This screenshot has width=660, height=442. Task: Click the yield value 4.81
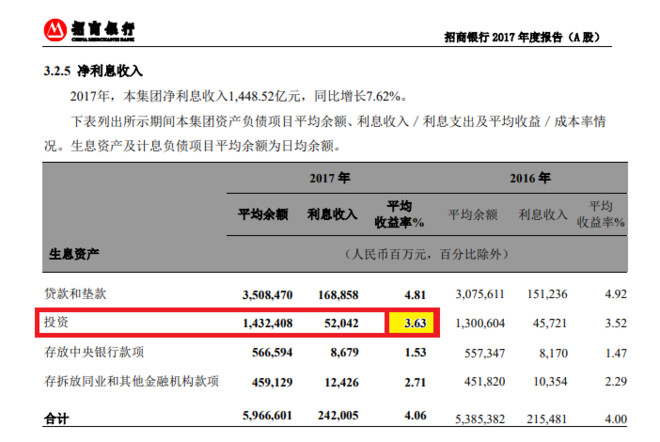pyautogui.click(x=415, y=295)
